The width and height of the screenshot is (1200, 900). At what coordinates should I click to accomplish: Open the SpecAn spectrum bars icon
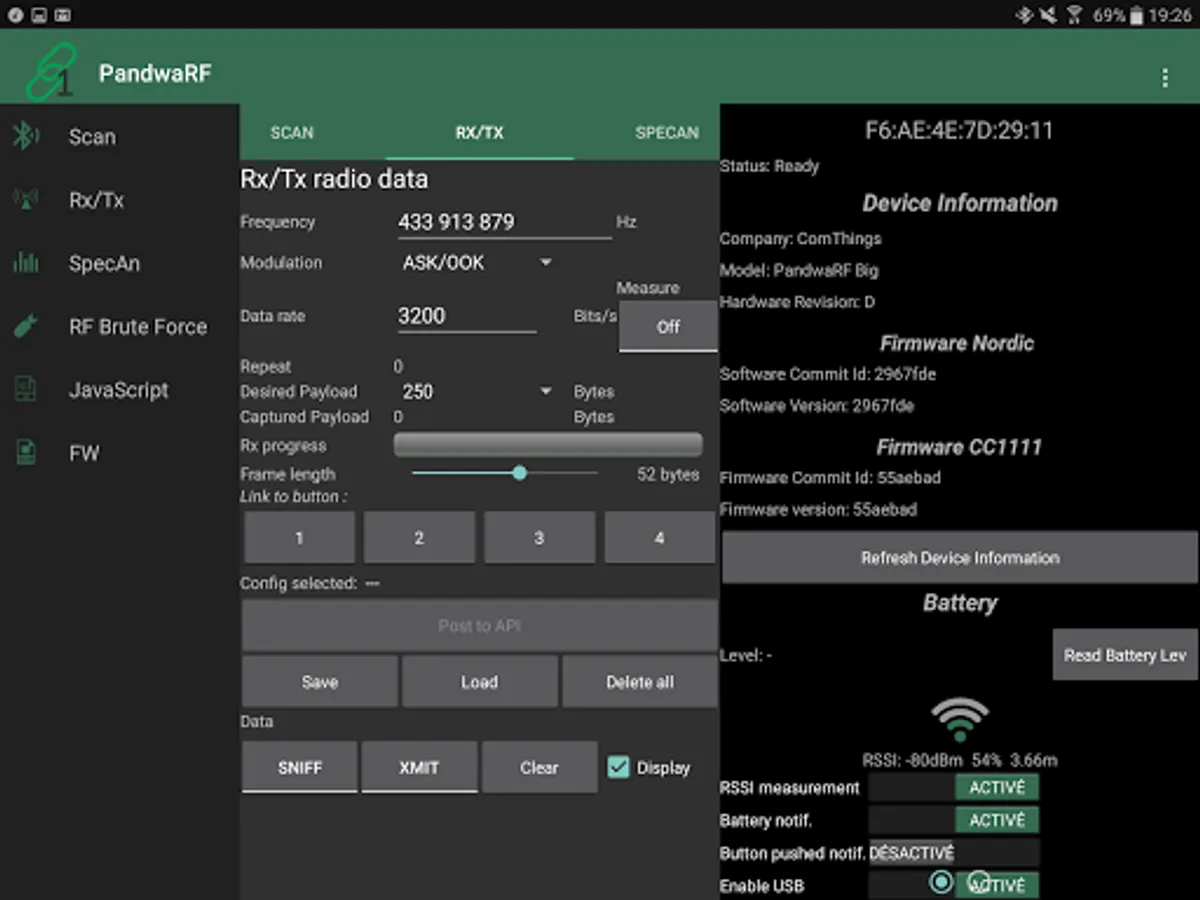point(25,263)
